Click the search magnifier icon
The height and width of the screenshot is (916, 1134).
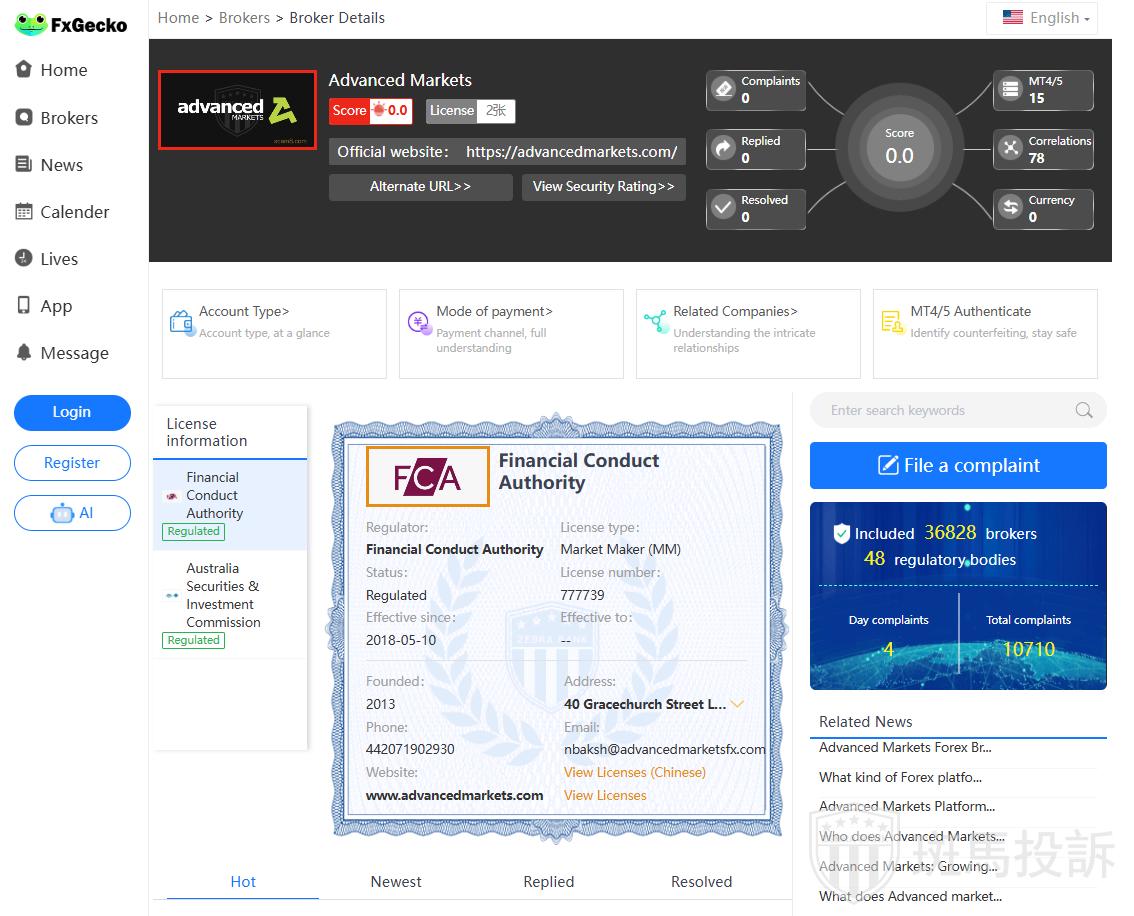(x=1083, y=410)
